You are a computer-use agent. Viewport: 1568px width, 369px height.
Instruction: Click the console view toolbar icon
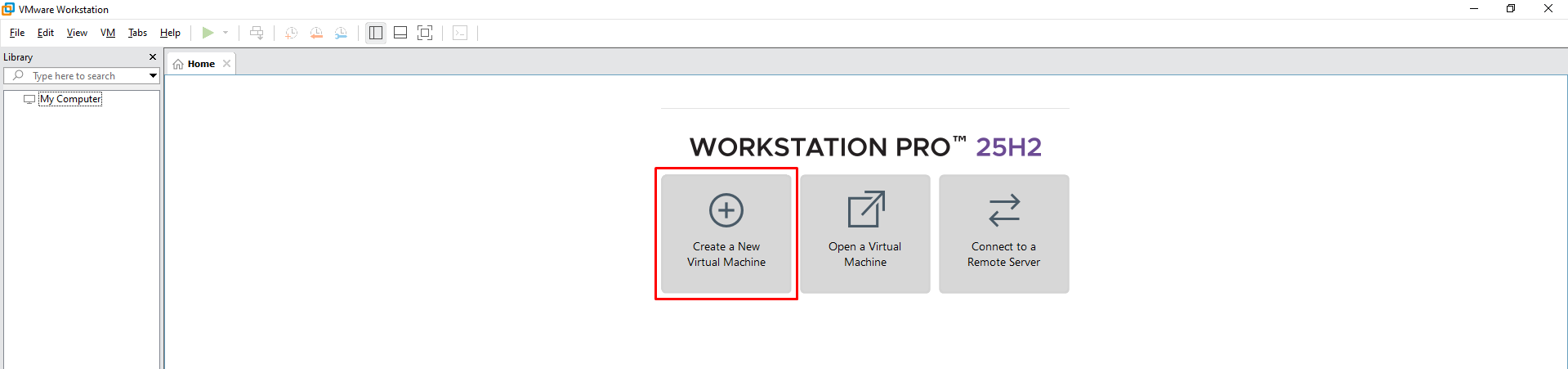(x=460, y=33)
